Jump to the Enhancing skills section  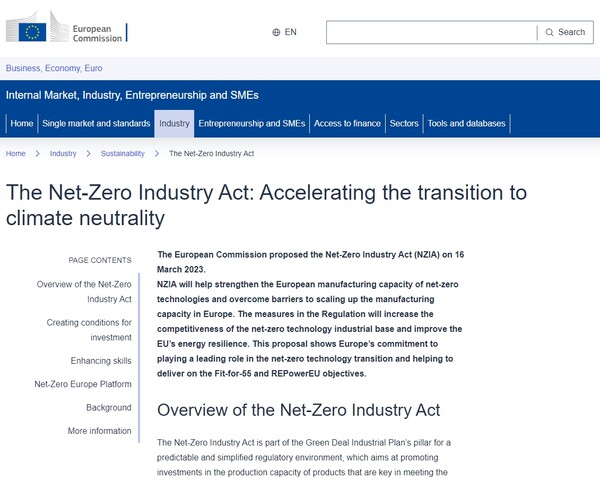click(x=101, y=361)
